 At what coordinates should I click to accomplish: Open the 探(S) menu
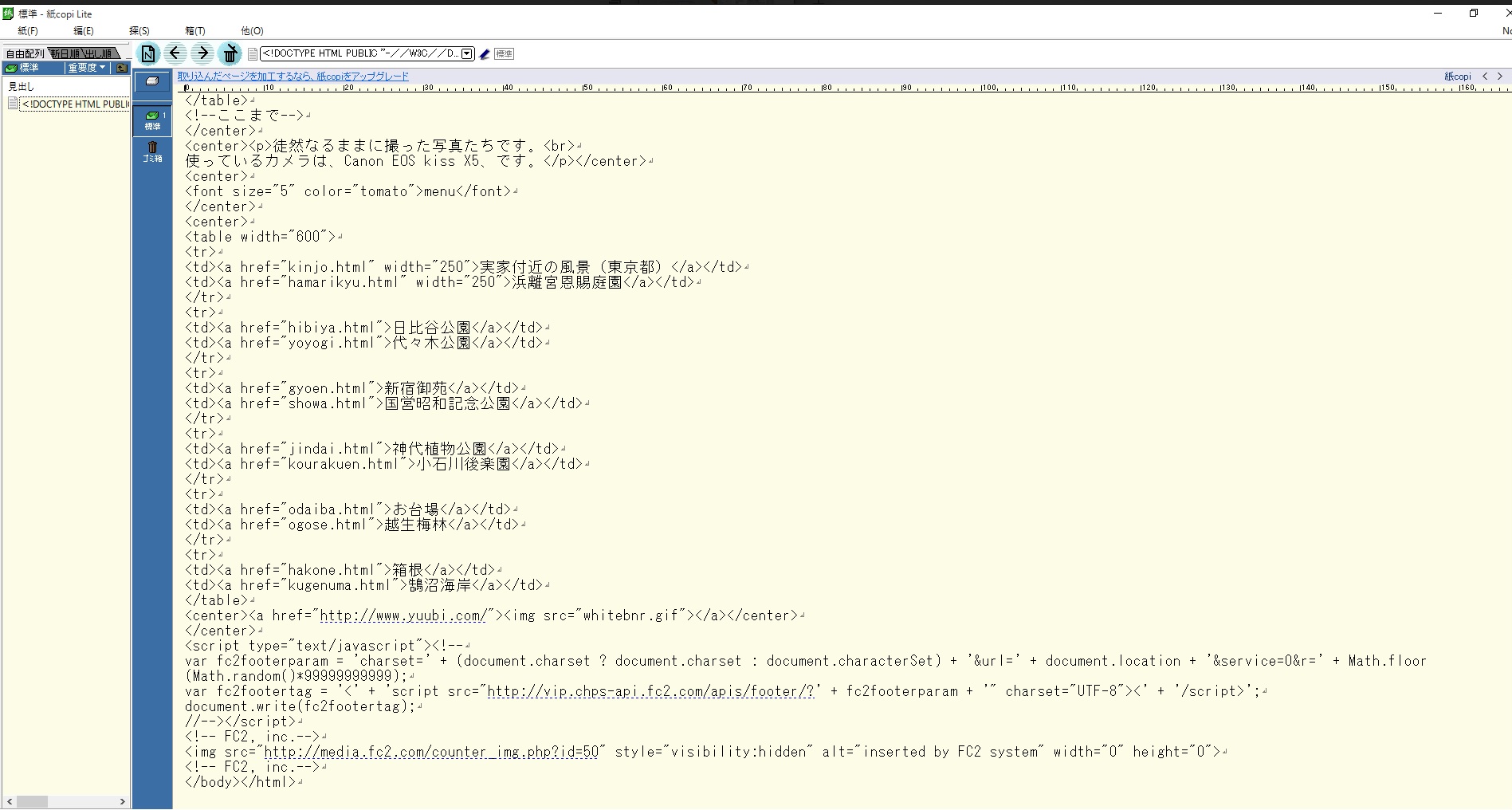click(139, 31)
